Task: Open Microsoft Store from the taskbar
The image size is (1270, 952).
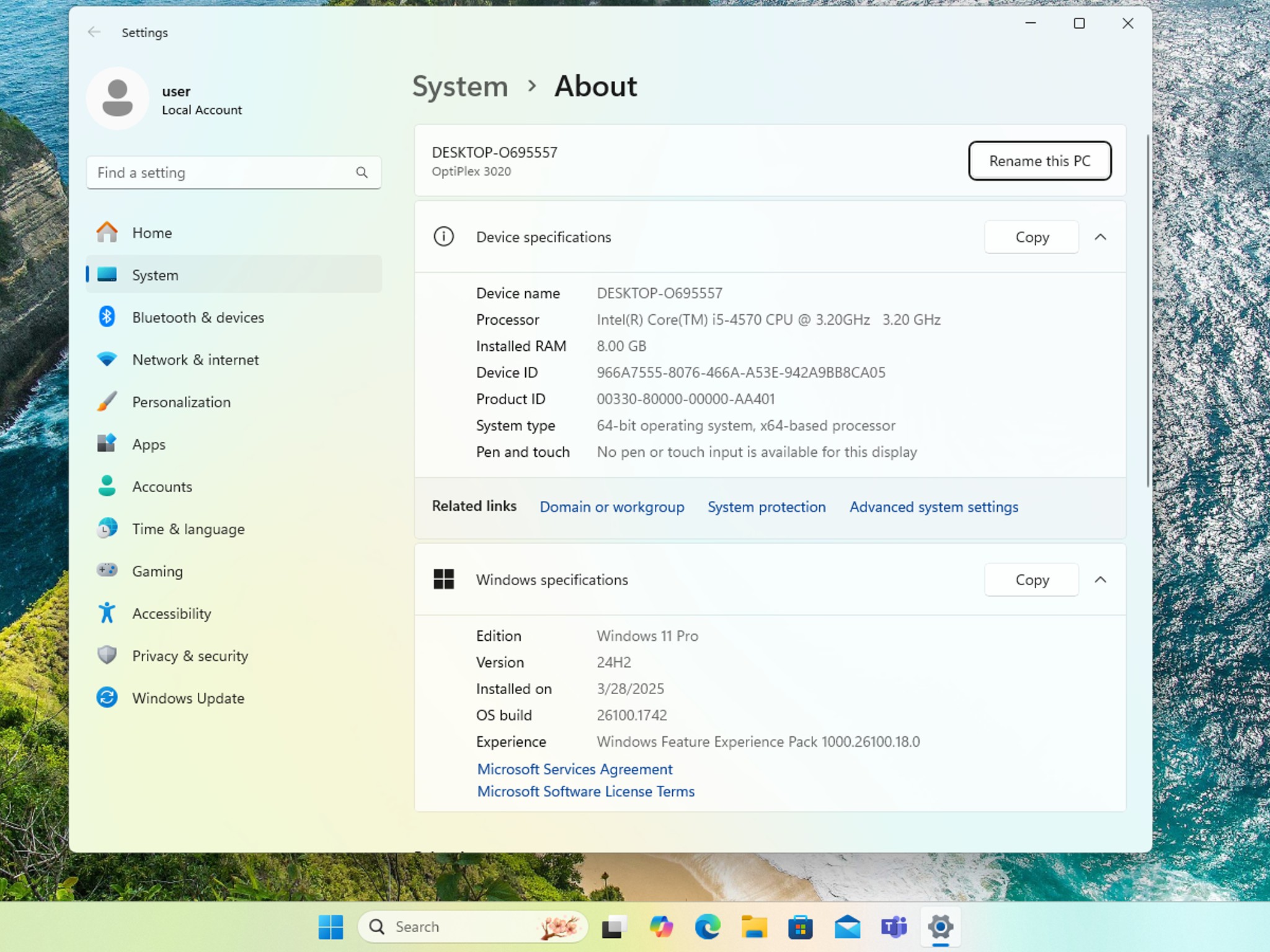Action: point(801,927)
